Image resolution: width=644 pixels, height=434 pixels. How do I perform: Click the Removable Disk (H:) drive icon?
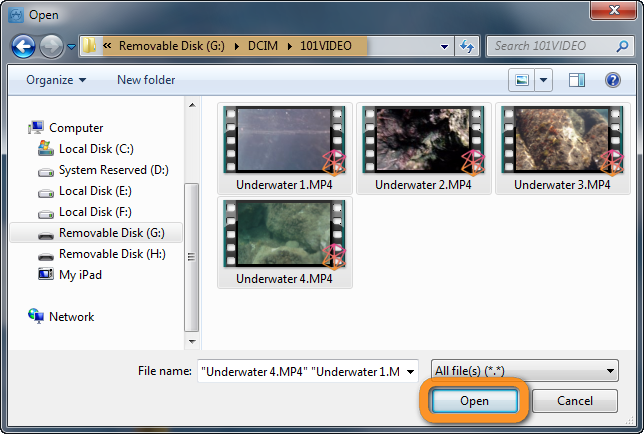coord(46,257)
